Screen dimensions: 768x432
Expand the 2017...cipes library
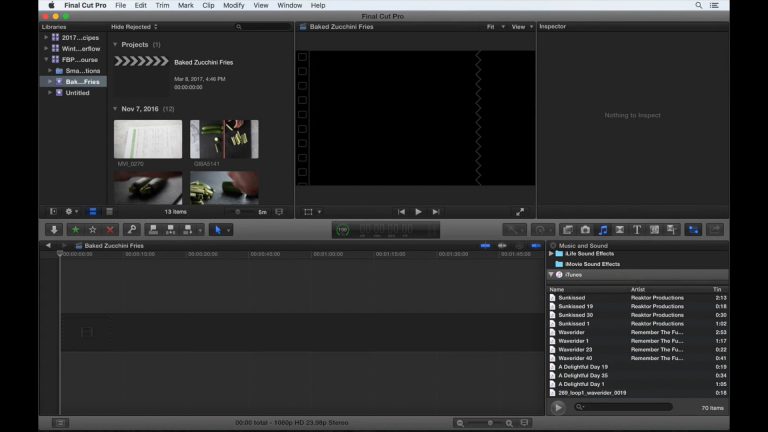tap(46, 37)
